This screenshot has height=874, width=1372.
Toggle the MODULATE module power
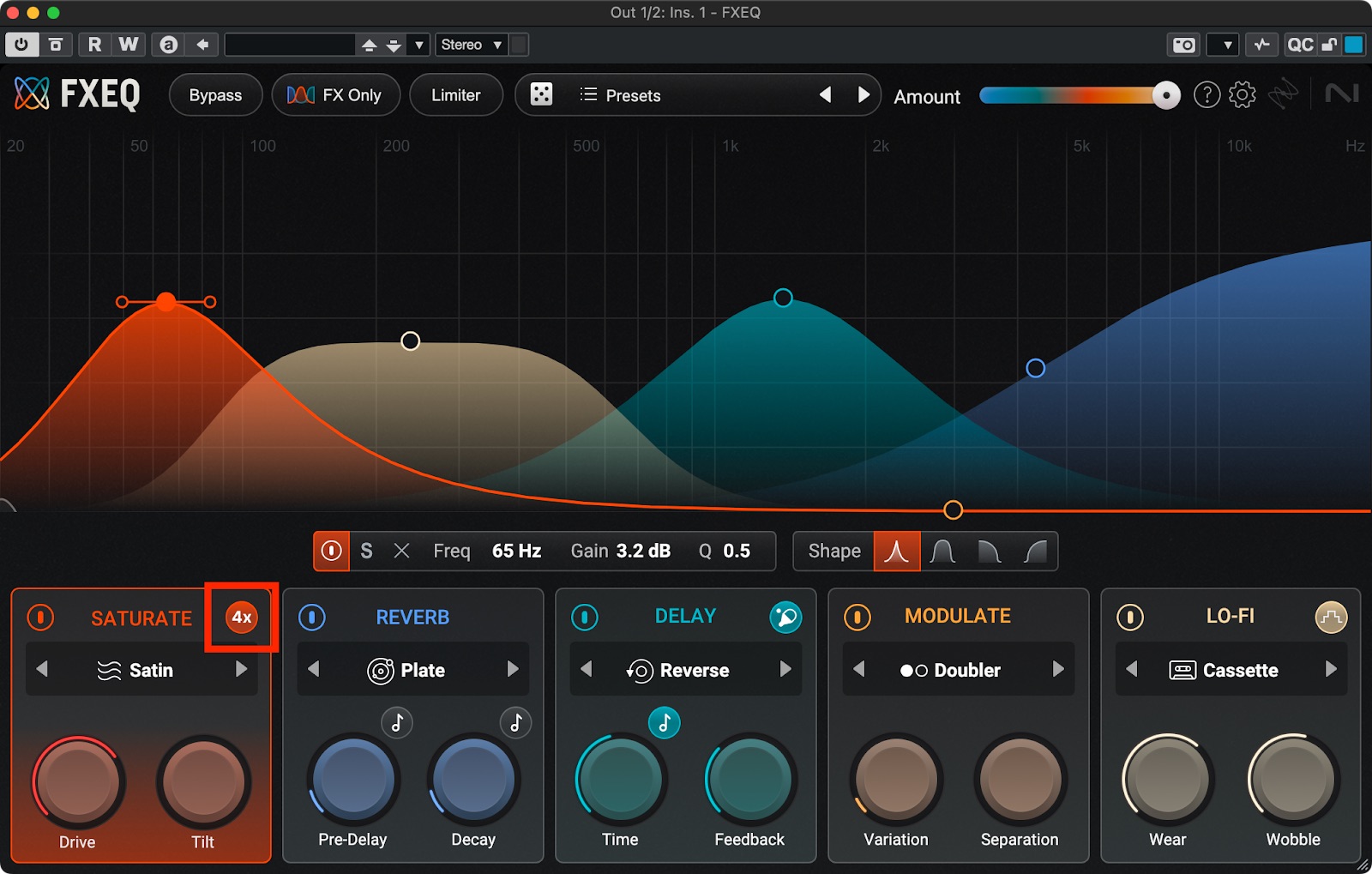pos(857,617)
